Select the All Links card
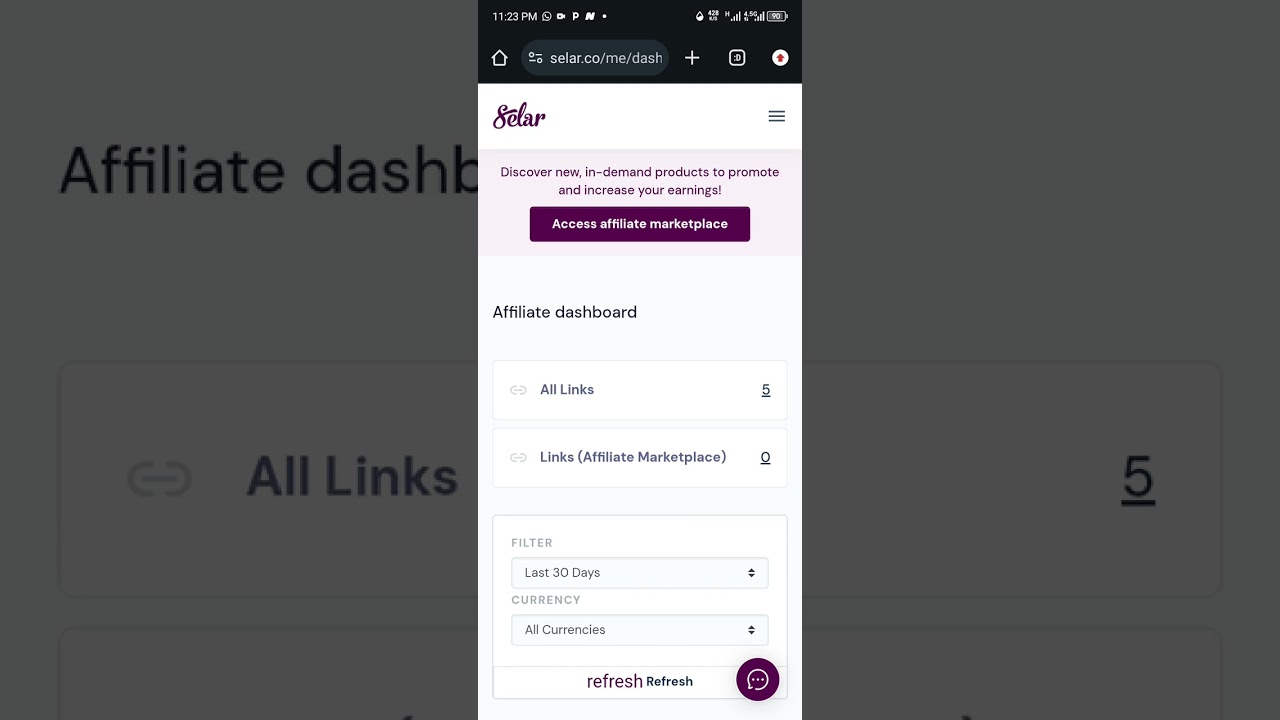1280x720 pixels. (x=640, y=390)
